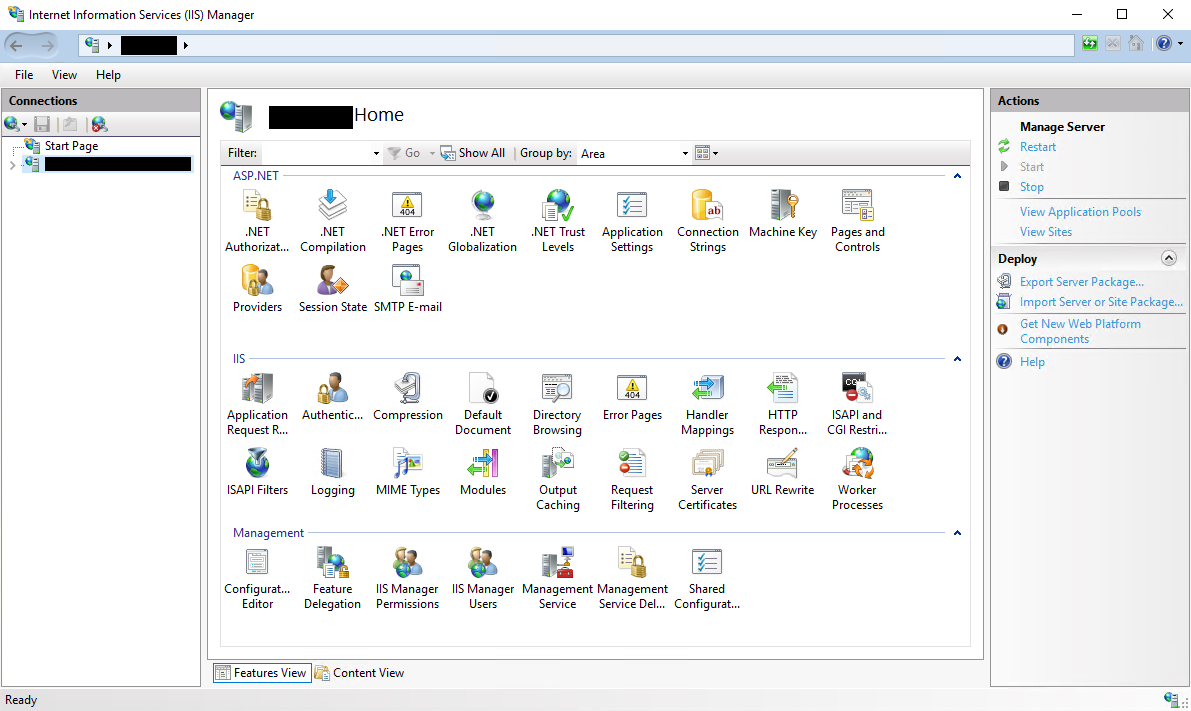Open Server Certificates feature

[x=707, y=479]
